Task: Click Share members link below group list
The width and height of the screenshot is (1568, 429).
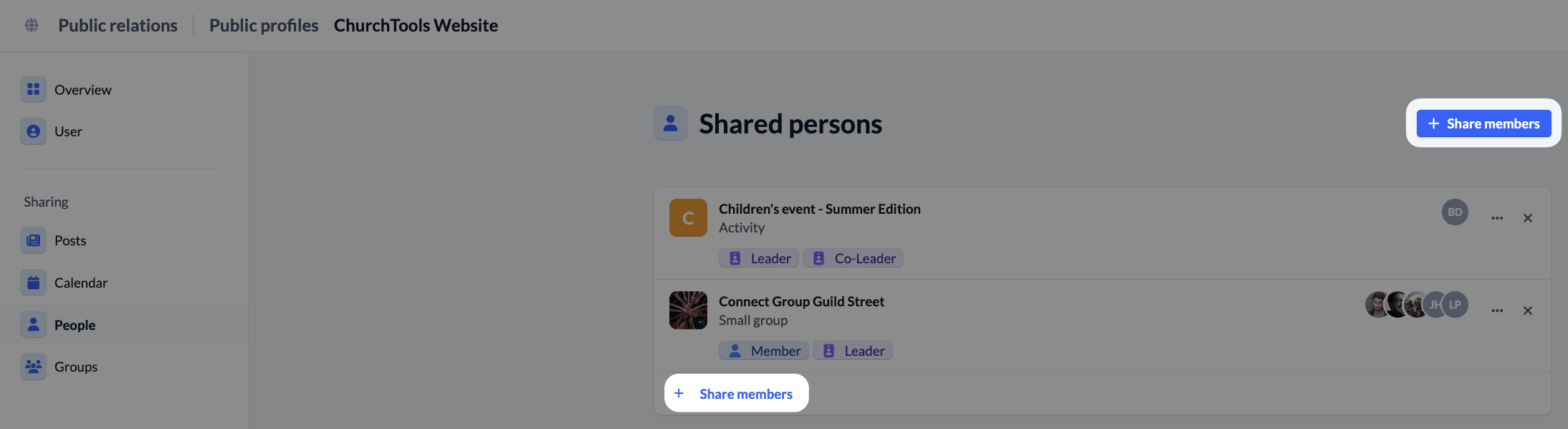Action: [x=736, y=394]
